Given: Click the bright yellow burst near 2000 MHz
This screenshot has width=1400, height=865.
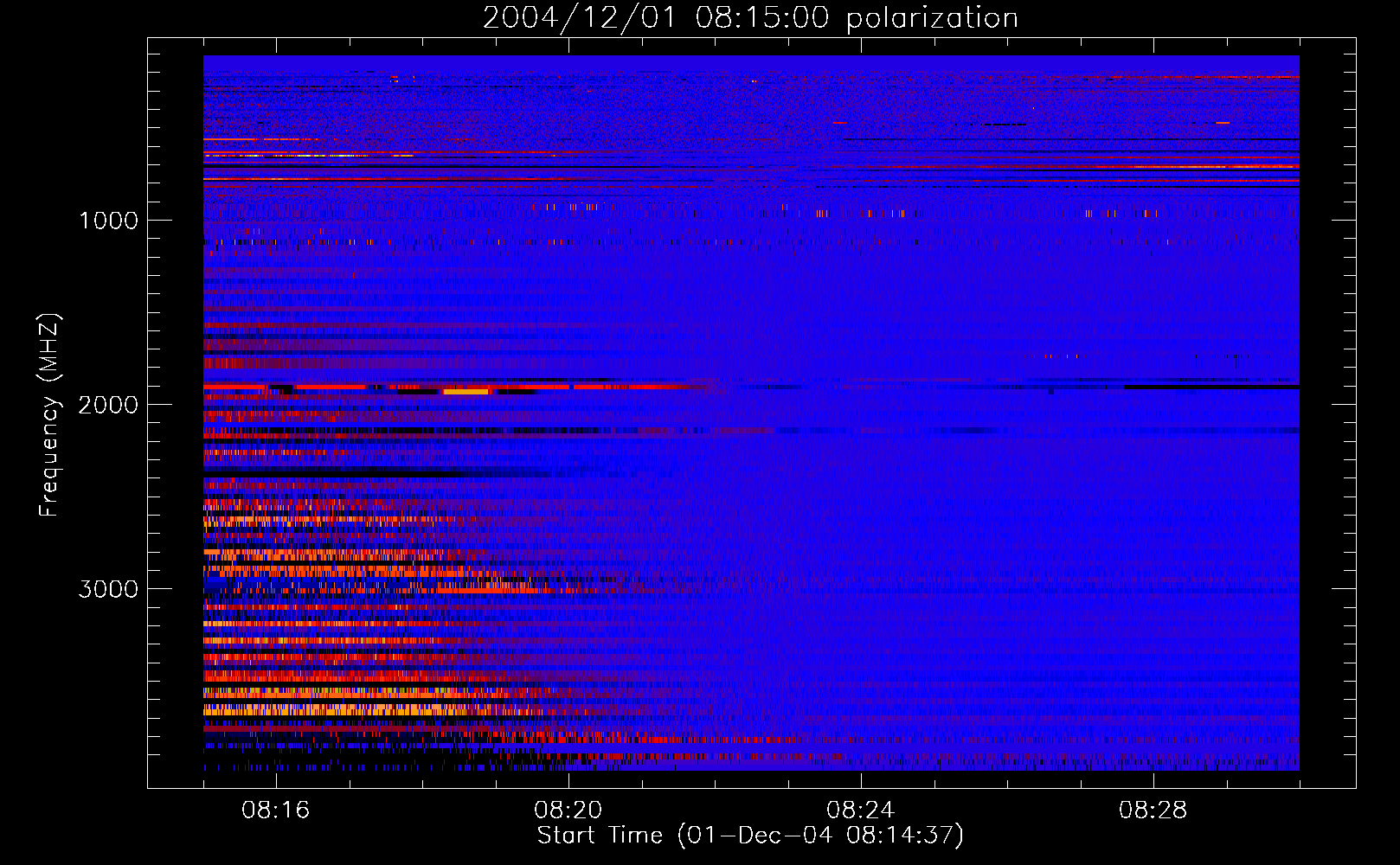Looking at the screenshot, I should click(466, 392).
